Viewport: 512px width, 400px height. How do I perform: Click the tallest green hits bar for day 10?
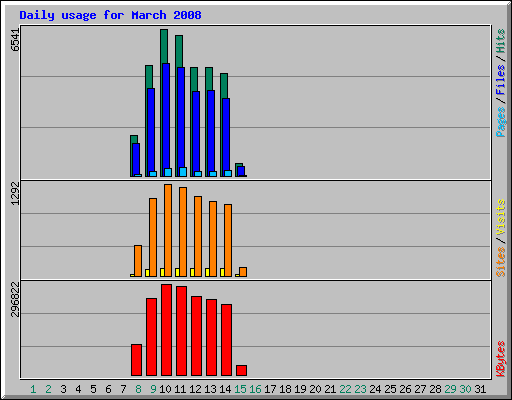[164, 46]
